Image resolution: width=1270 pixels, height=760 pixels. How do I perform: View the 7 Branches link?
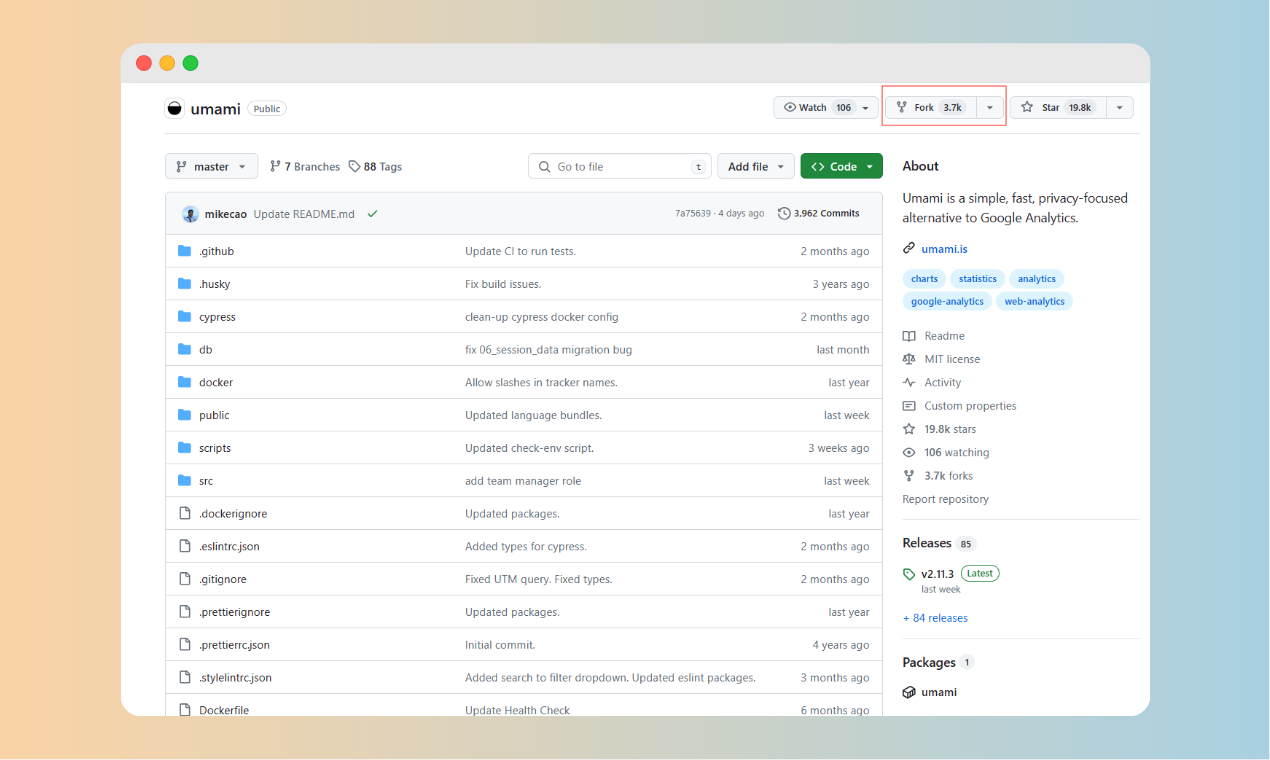click(x=305, y=167)
